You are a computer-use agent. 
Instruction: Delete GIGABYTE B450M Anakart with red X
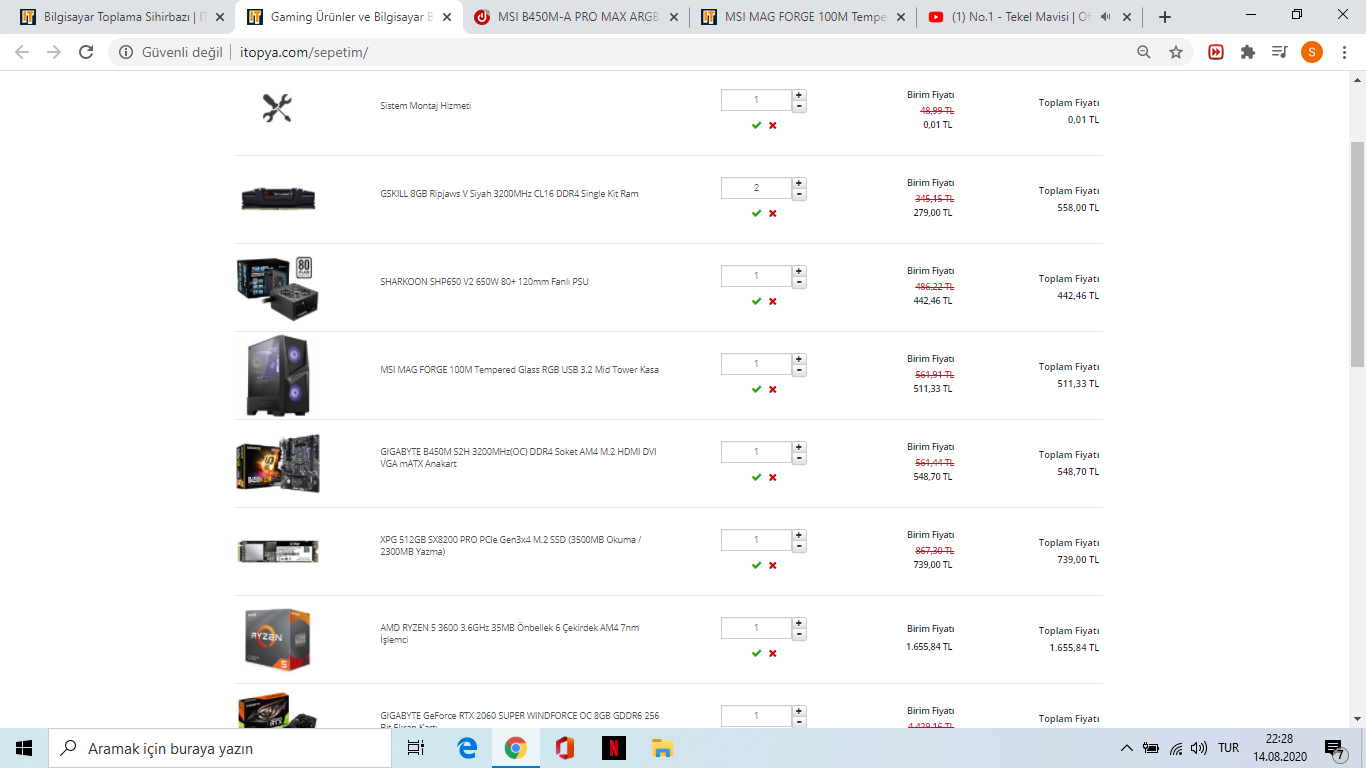[773, 477]
